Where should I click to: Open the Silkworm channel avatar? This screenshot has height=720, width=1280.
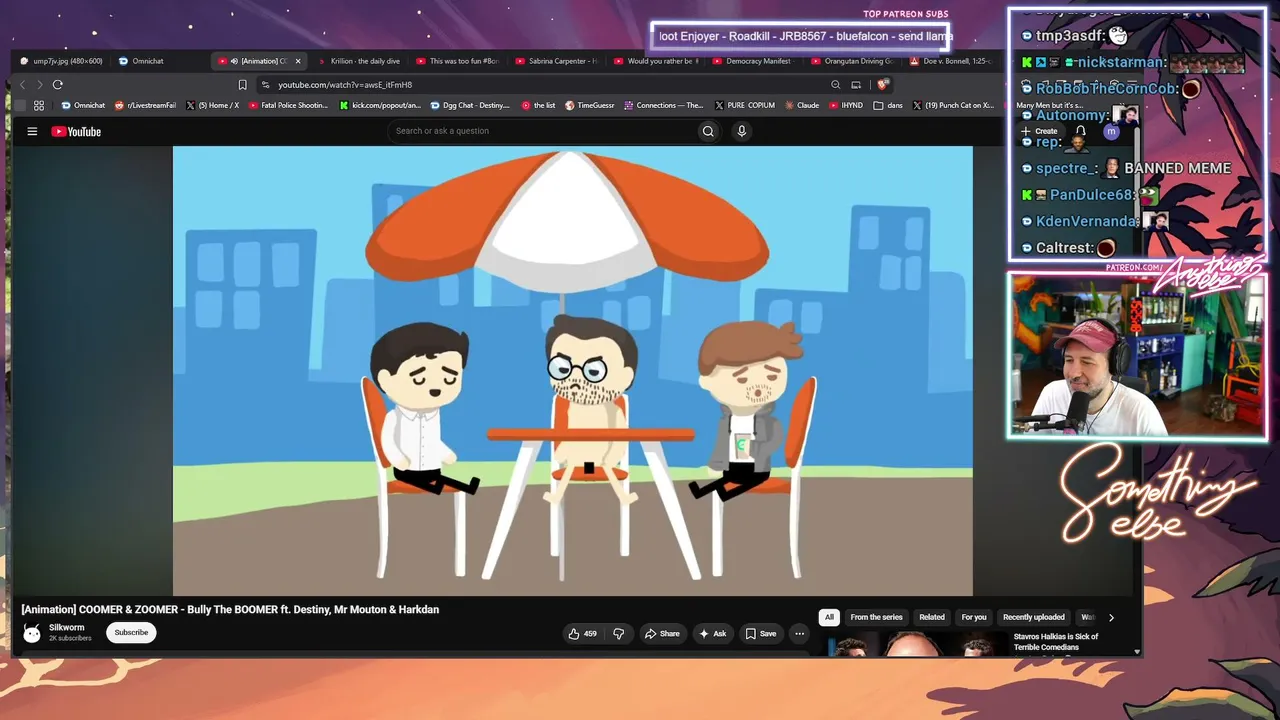tap(32, 633)
